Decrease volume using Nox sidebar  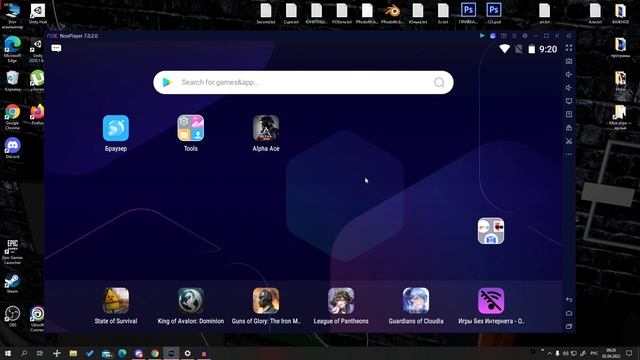coord(569,88)
